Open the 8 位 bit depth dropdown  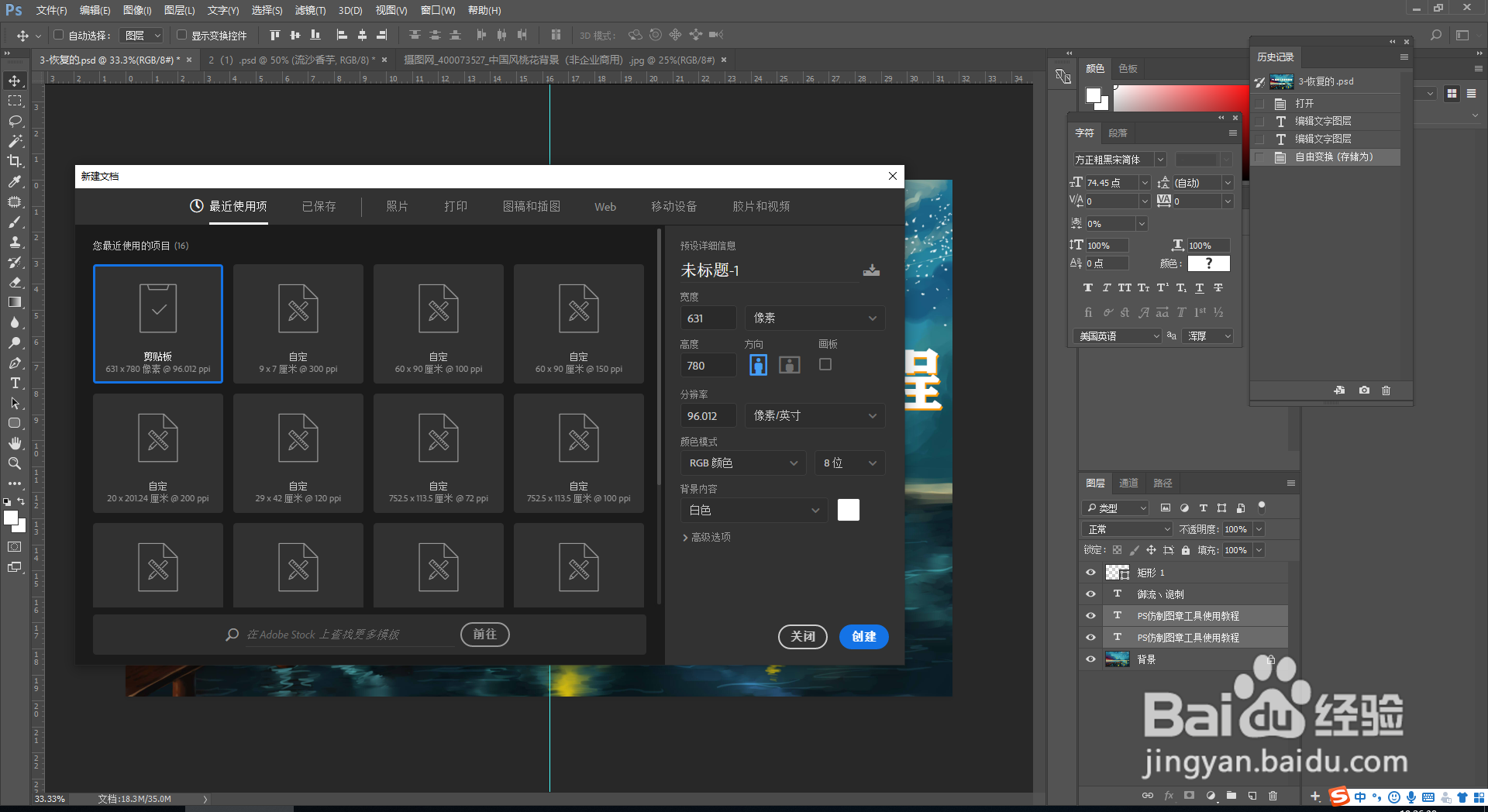849,463
